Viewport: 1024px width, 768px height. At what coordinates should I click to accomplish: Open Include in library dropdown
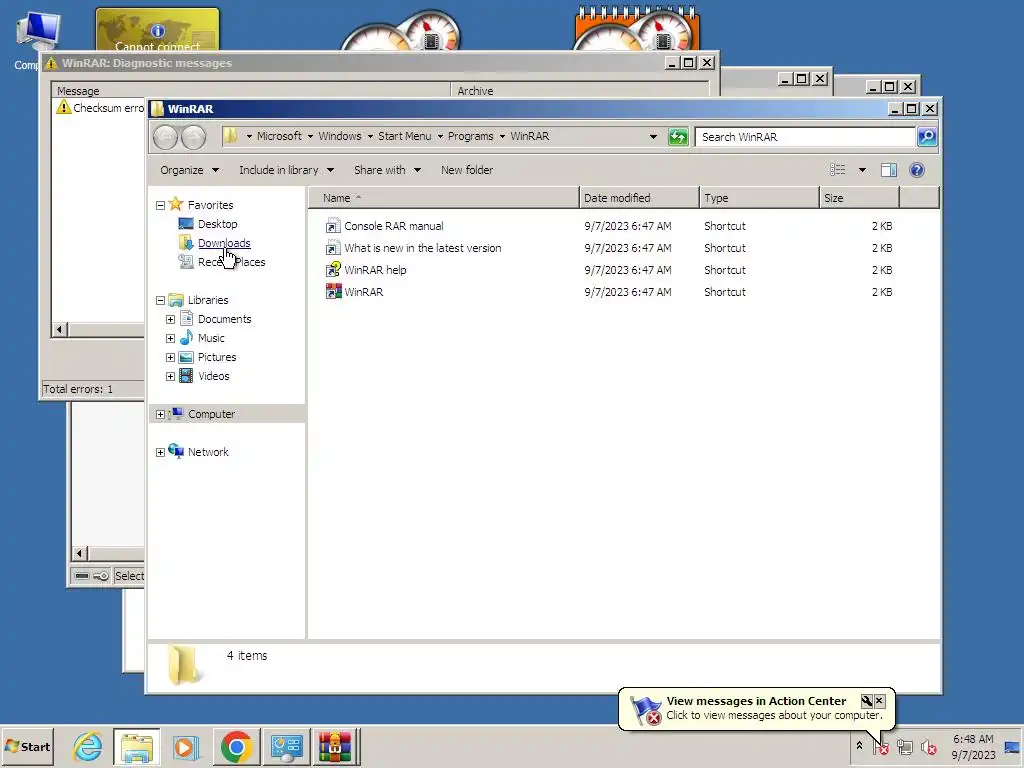(x=286, y=170)
